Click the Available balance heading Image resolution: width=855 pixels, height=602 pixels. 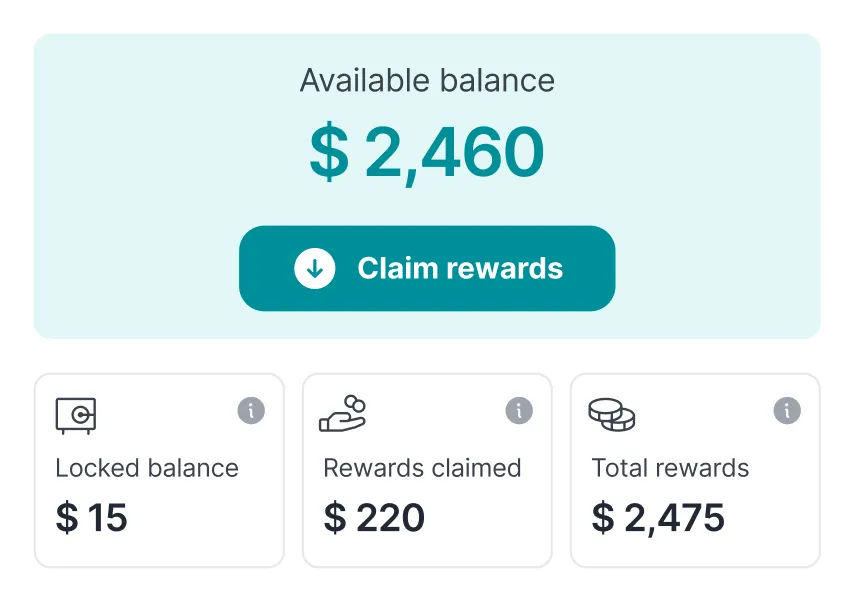click(x=427, y=81)
